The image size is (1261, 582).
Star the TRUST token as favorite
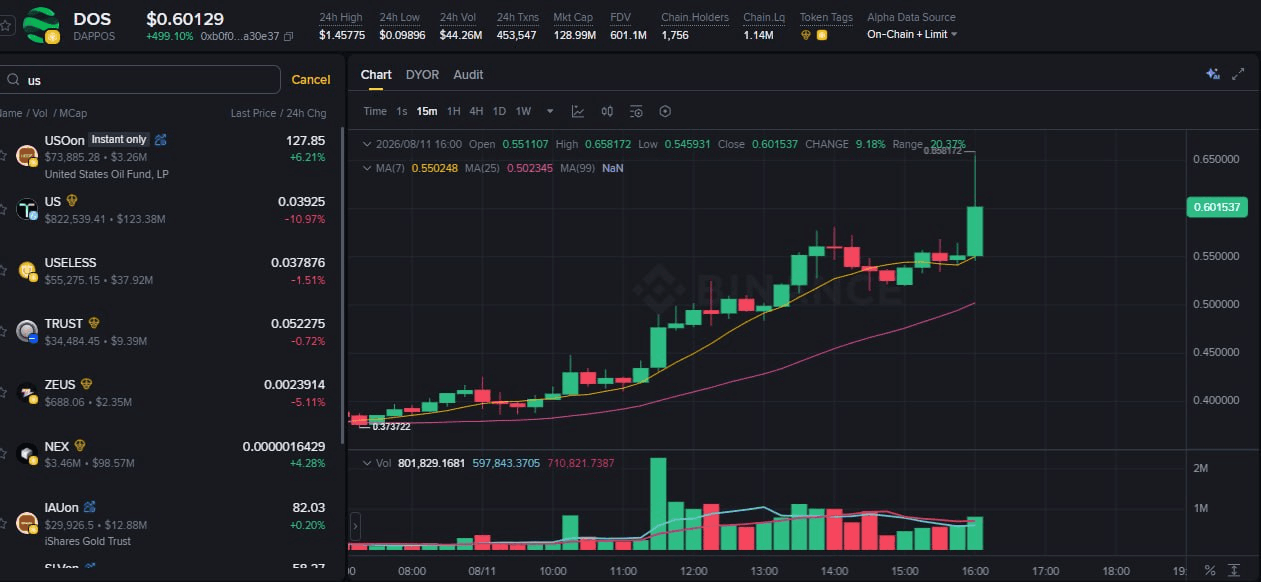pyautogui.click(x=3, y=331)
